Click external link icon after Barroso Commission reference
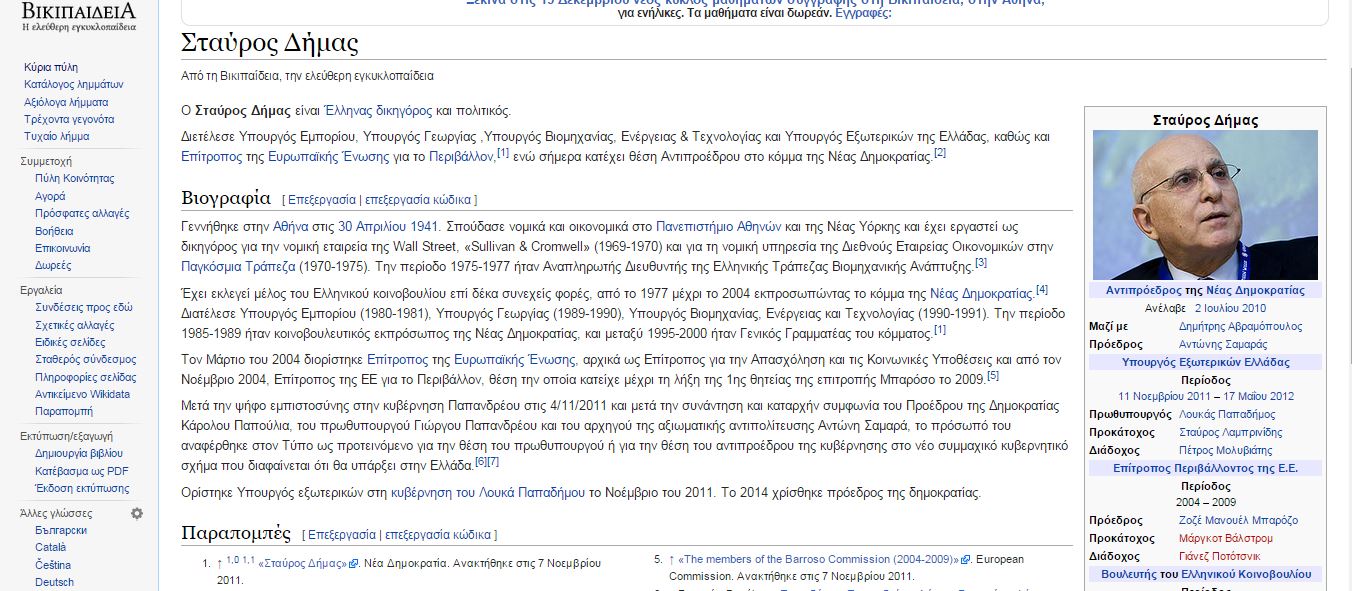Image resolution: width=1352 pixels, height=591 pixels. [965, 560]
